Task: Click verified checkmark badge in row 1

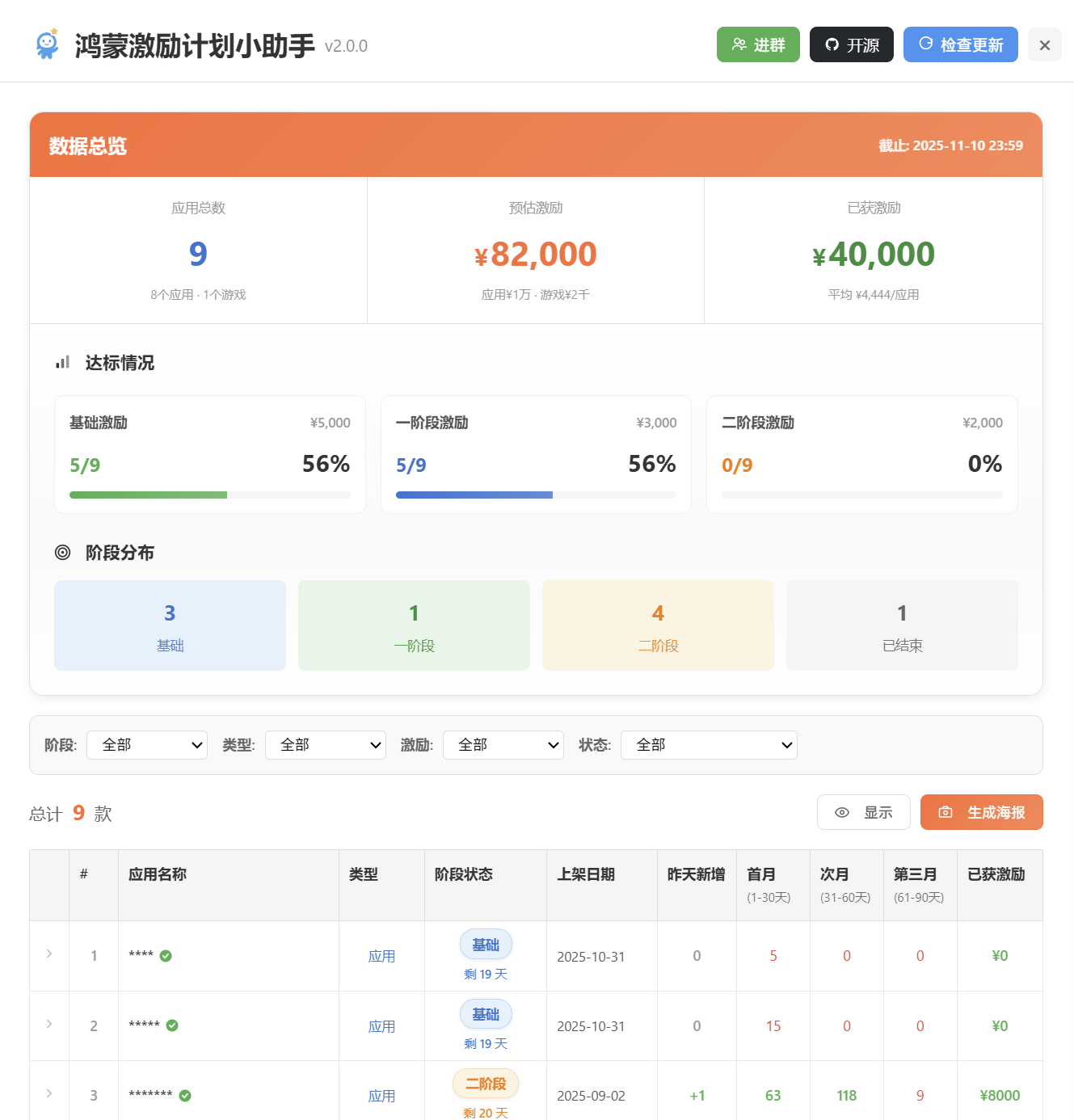Action: (166, 956)
